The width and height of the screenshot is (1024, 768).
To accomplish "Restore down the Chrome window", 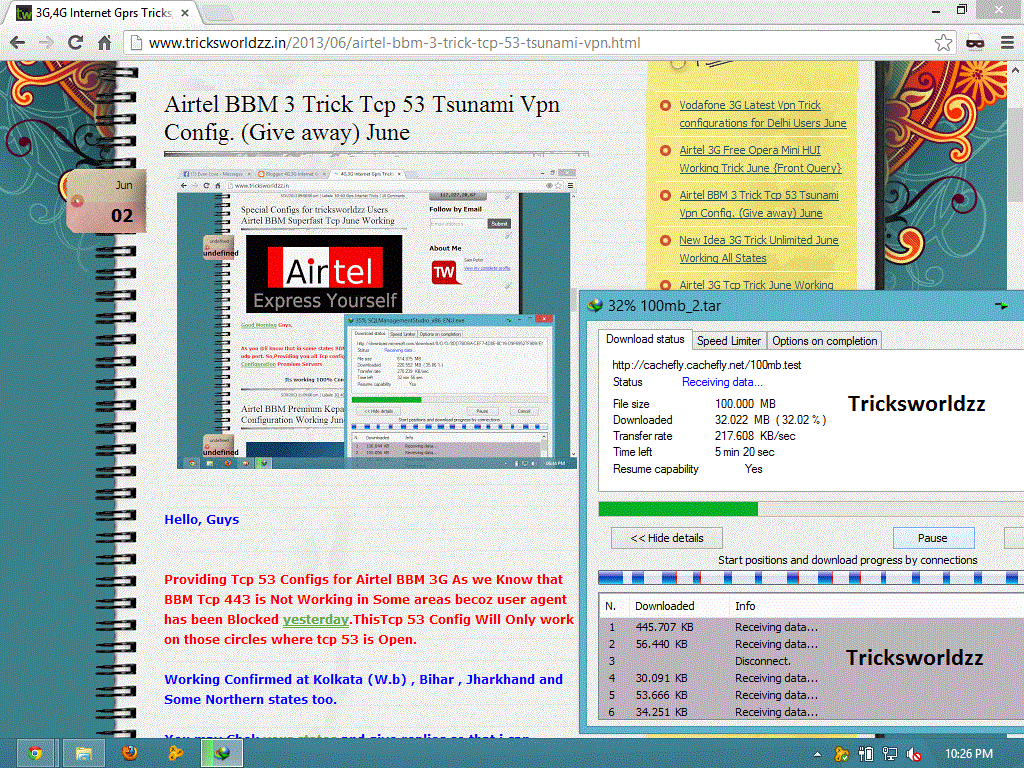I will point(961,10).
